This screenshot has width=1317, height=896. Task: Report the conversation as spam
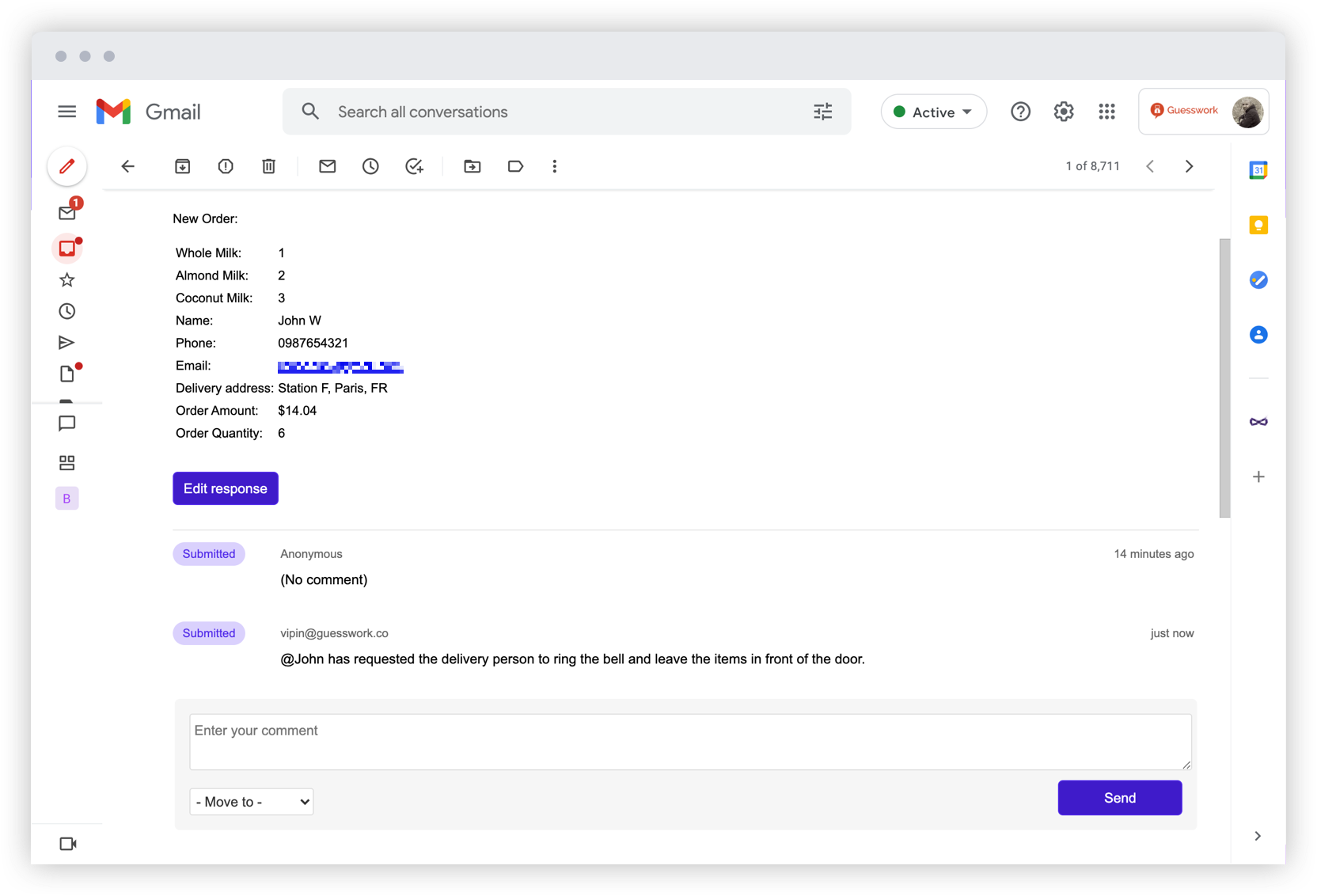226,166
